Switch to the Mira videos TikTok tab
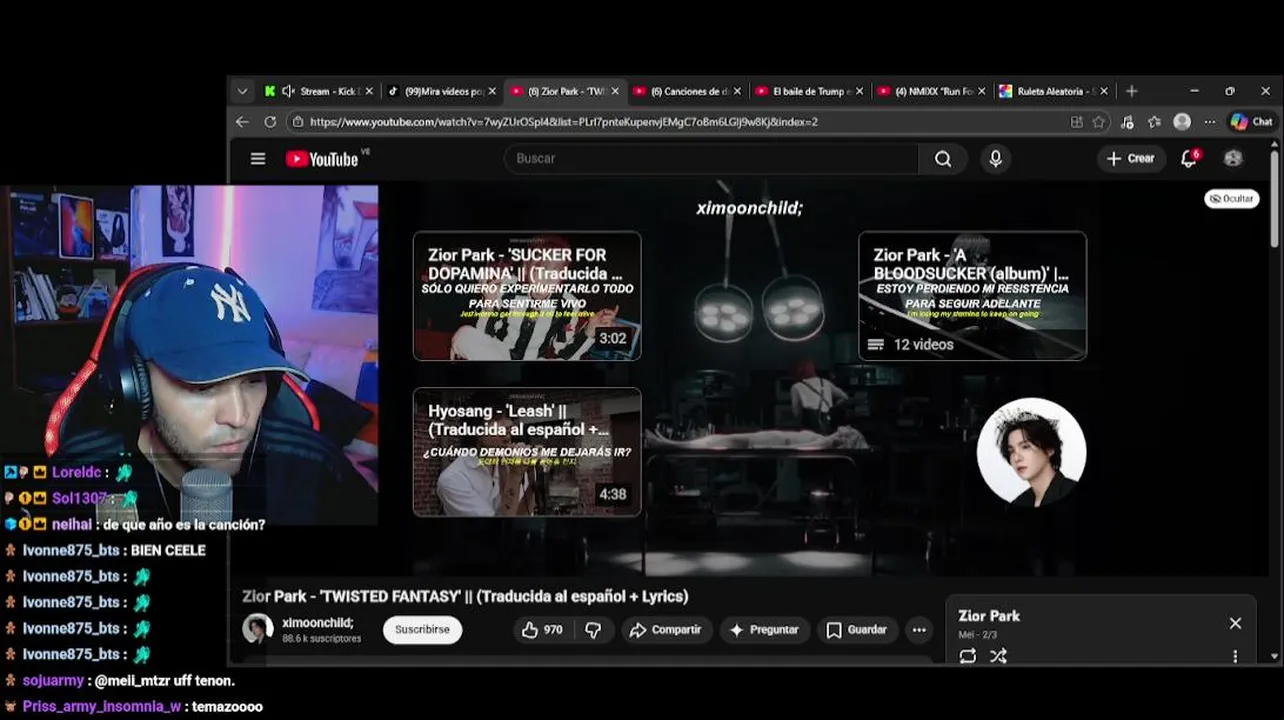 (x=441, y=91)
